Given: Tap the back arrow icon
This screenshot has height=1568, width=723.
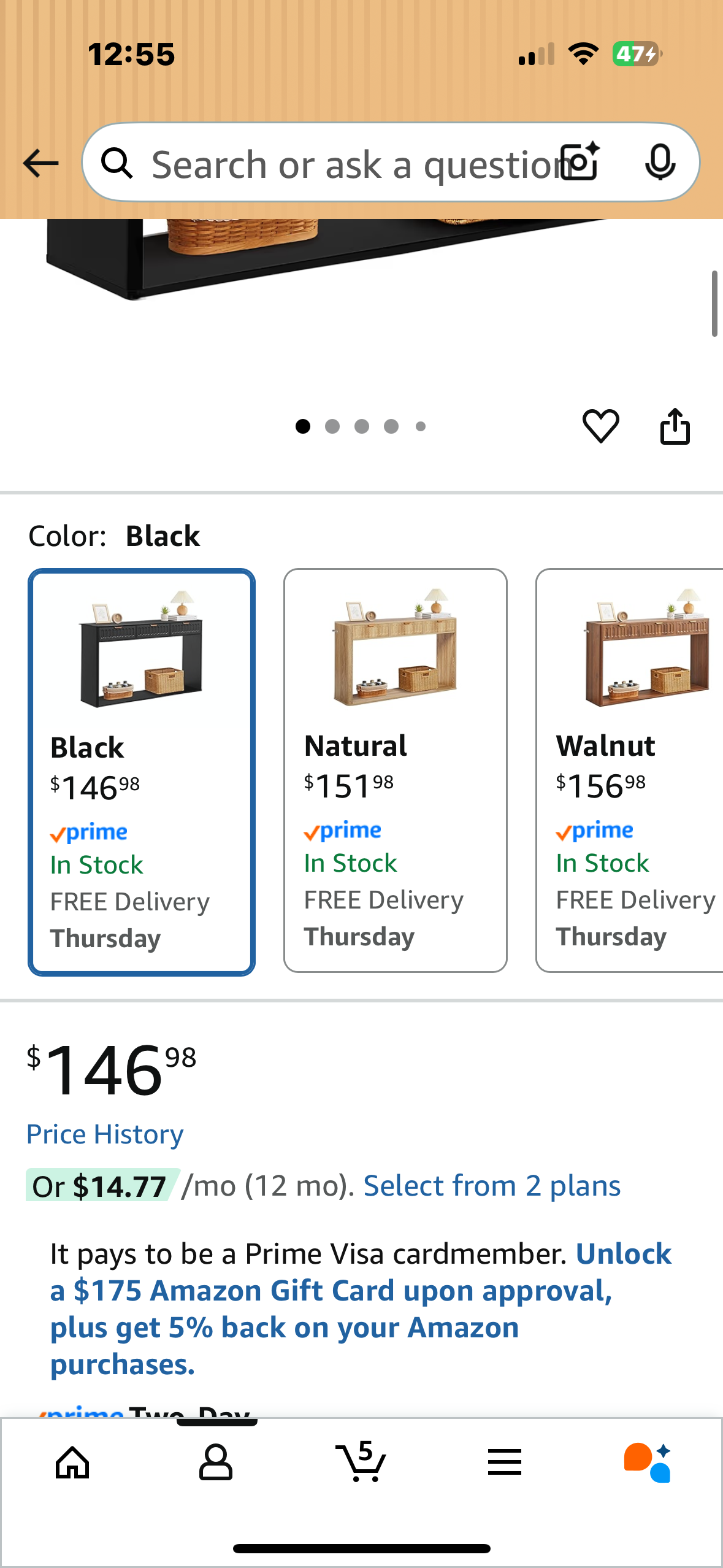Looking at the screenshot, I should pos(40,163).
